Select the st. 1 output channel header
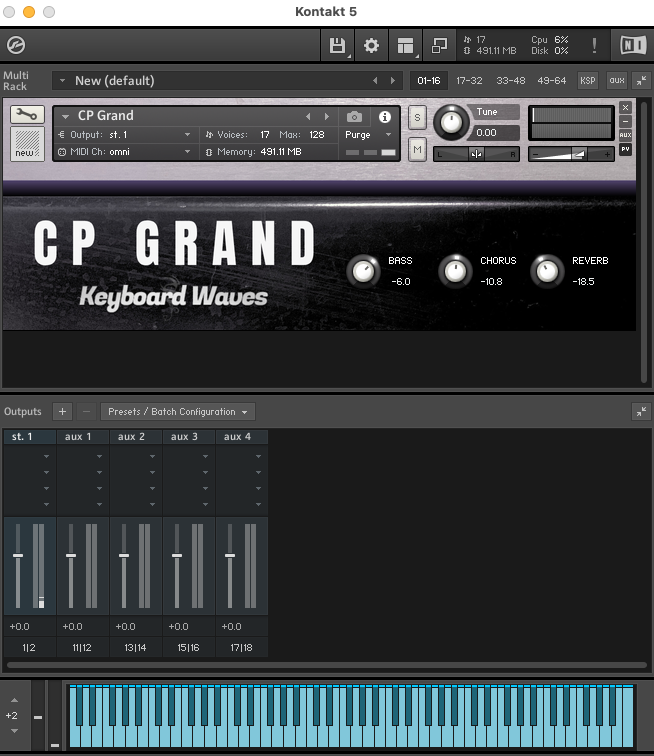The image size is (654, 756). pyautogui.click(x=30, y=437)
